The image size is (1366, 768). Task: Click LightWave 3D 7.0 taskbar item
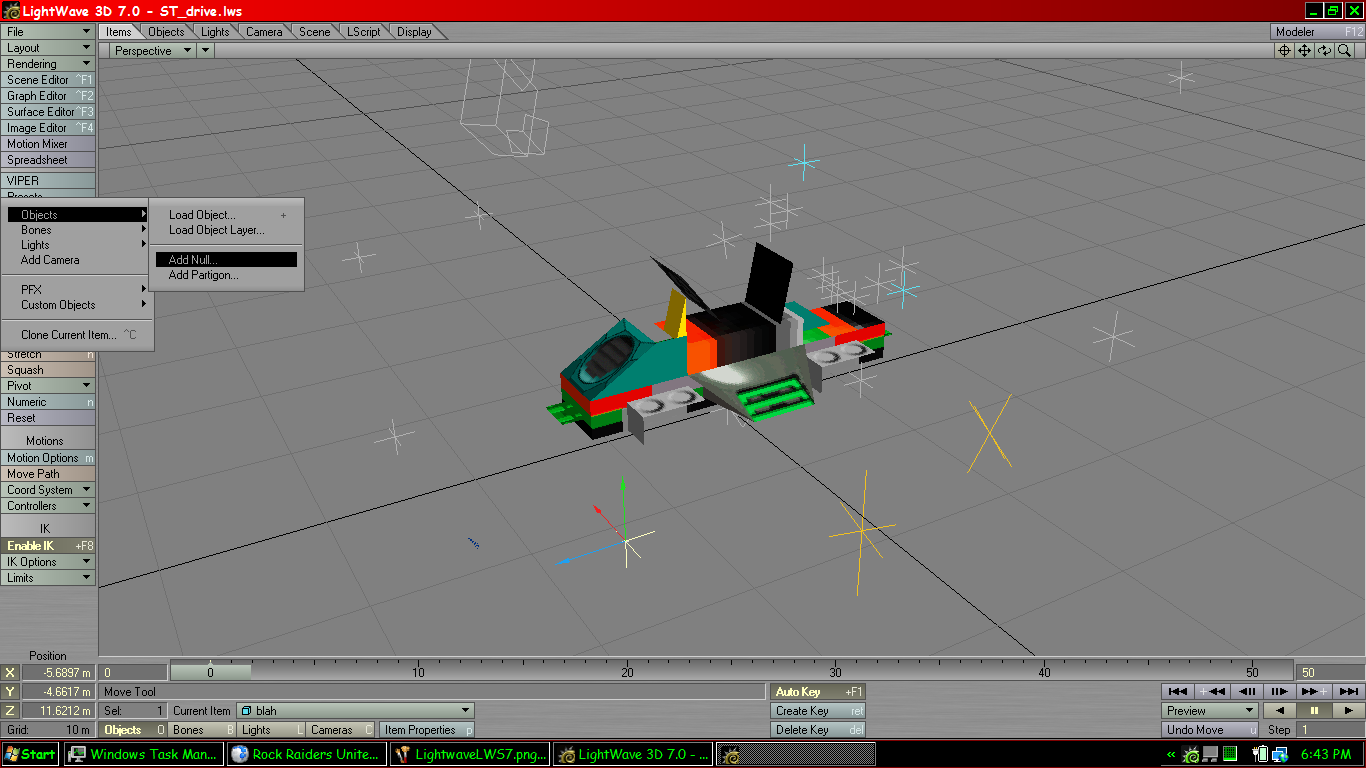tap(633, 754)
